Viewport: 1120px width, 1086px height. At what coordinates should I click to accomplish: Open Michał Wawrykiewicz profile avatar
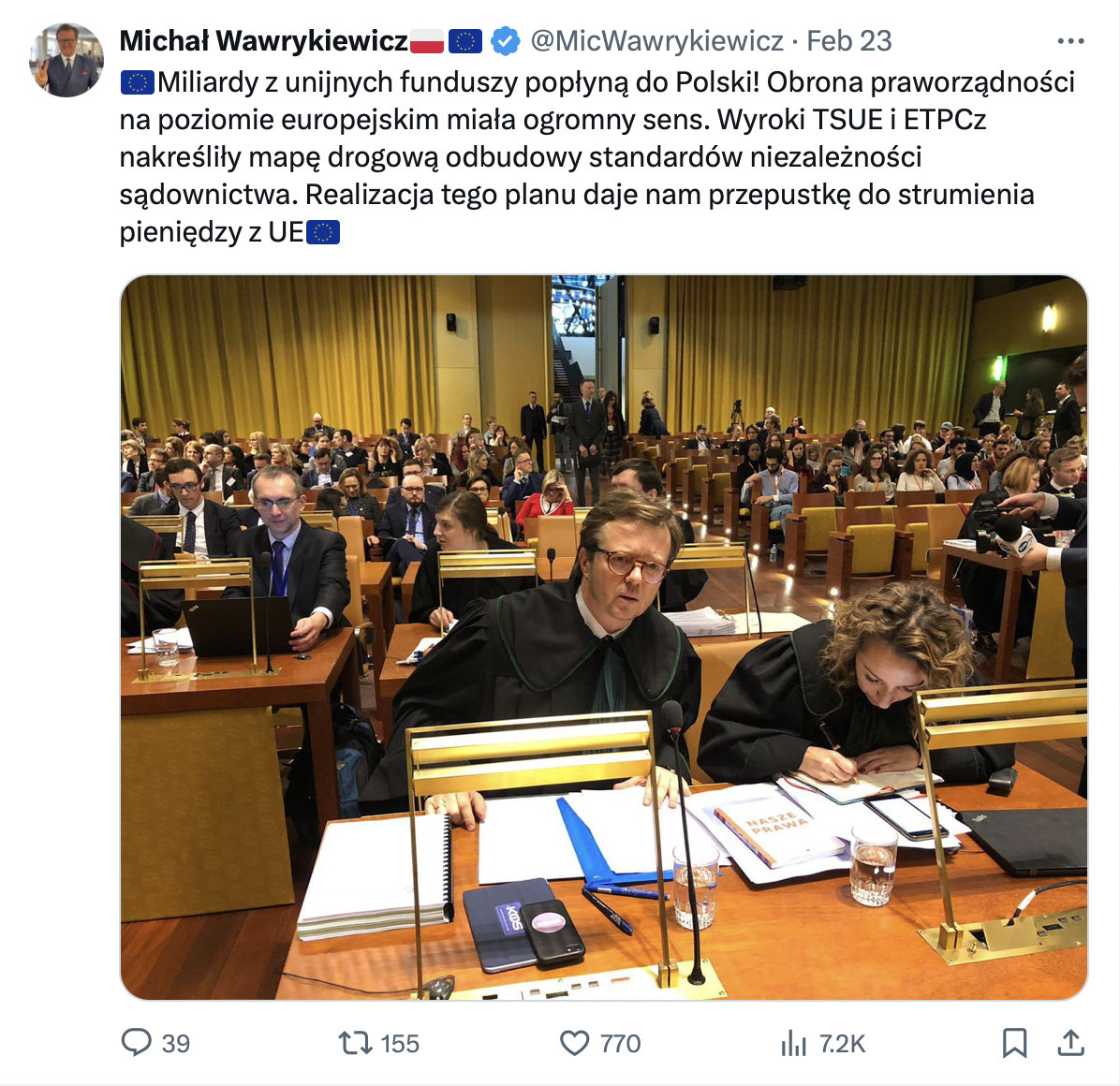point(66,60)
